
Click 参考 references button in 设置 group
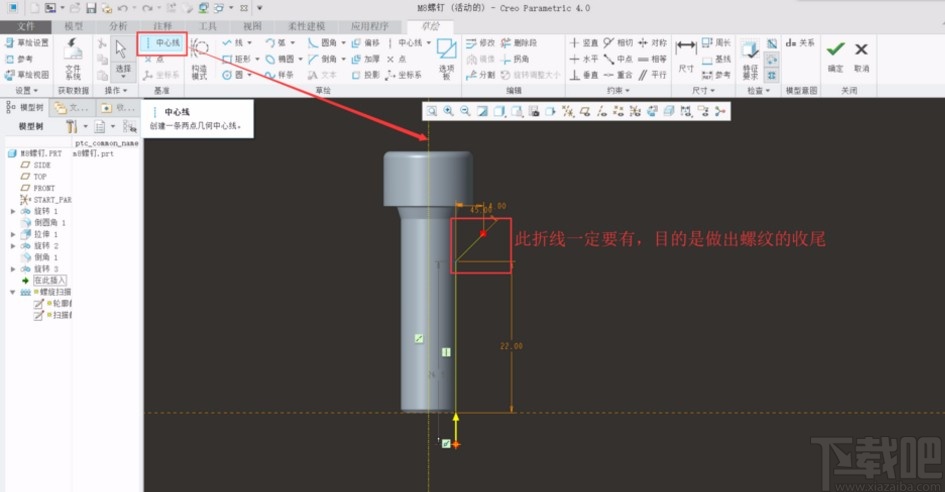pyautogui.click(x=19, y=59)
